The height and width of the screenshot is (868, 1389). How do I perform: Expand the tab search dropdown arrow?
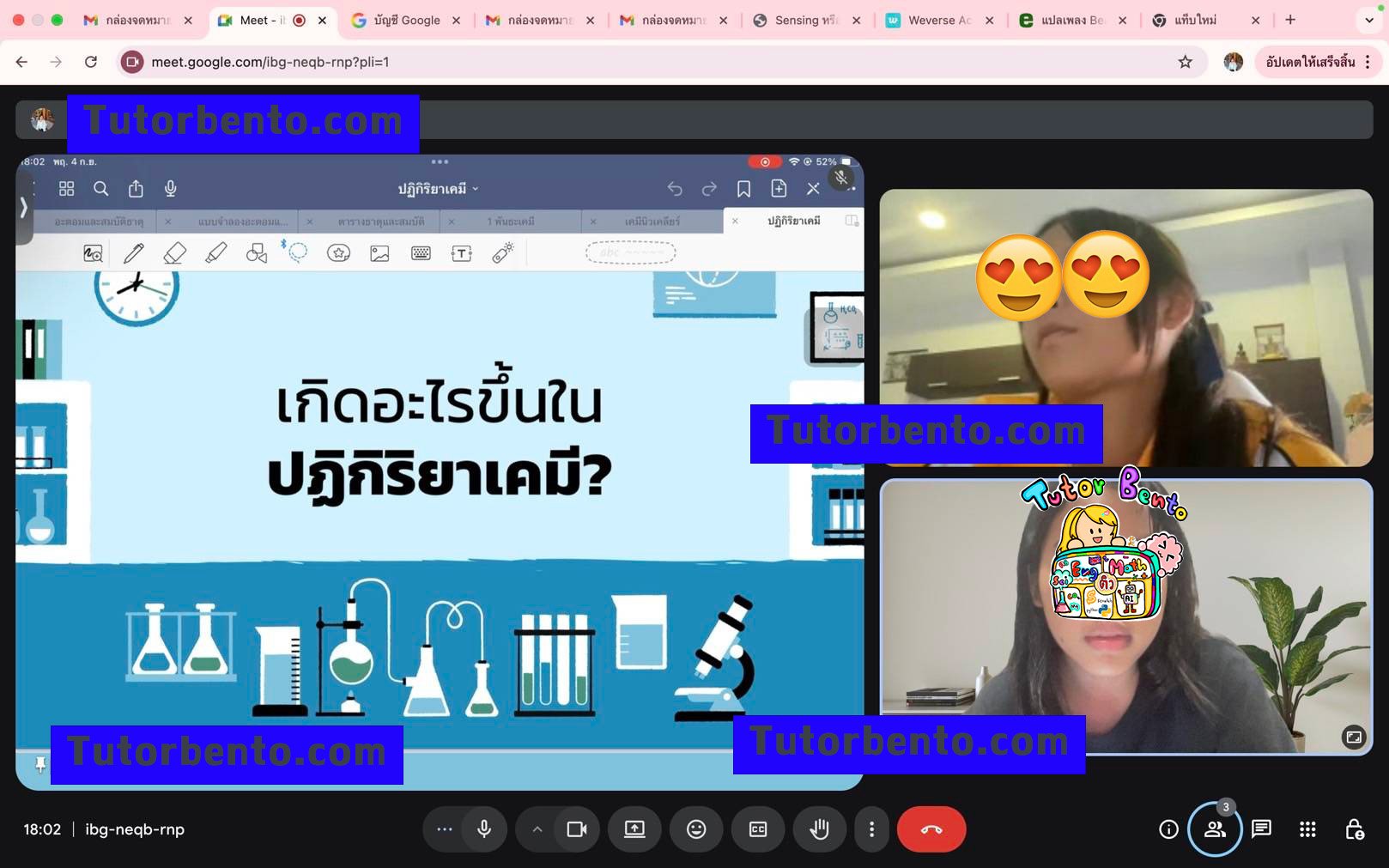[1369, 20]
